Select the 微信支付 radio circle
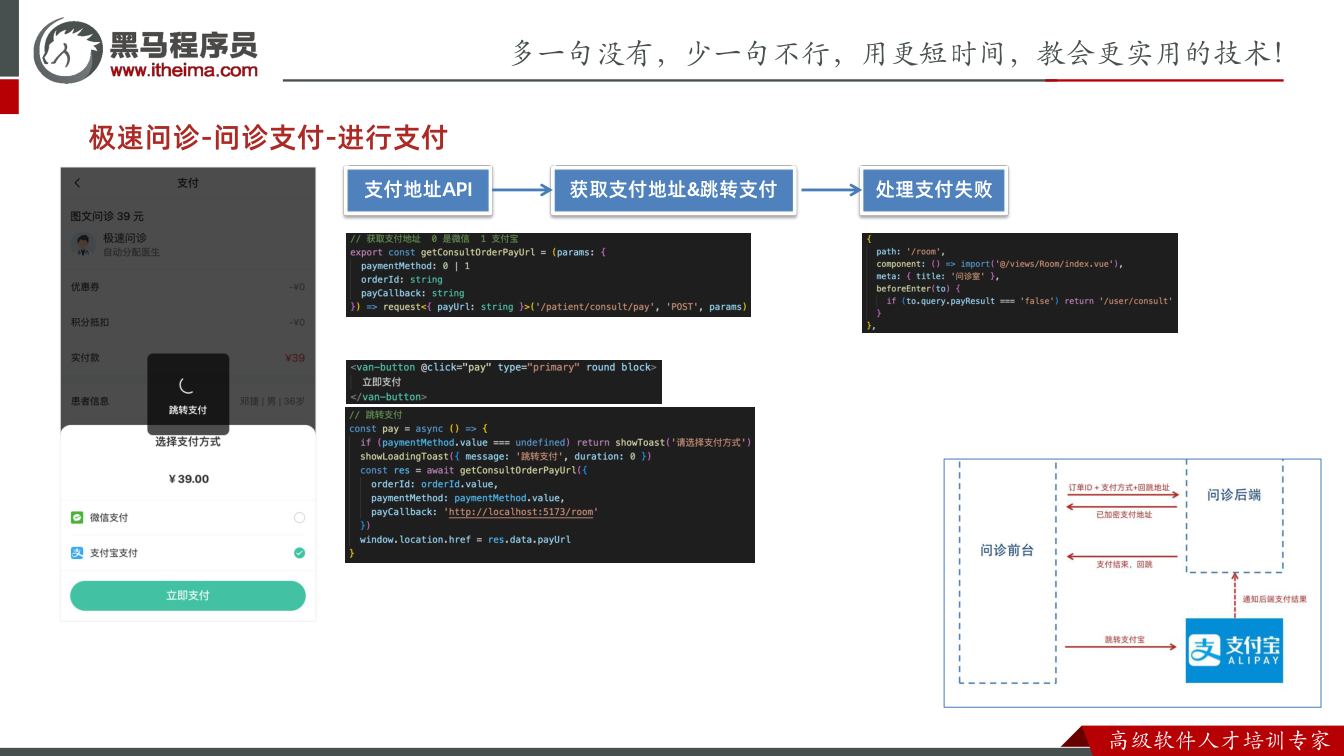The height and width of the screenshot is (756, 1344). pos(299,518)
